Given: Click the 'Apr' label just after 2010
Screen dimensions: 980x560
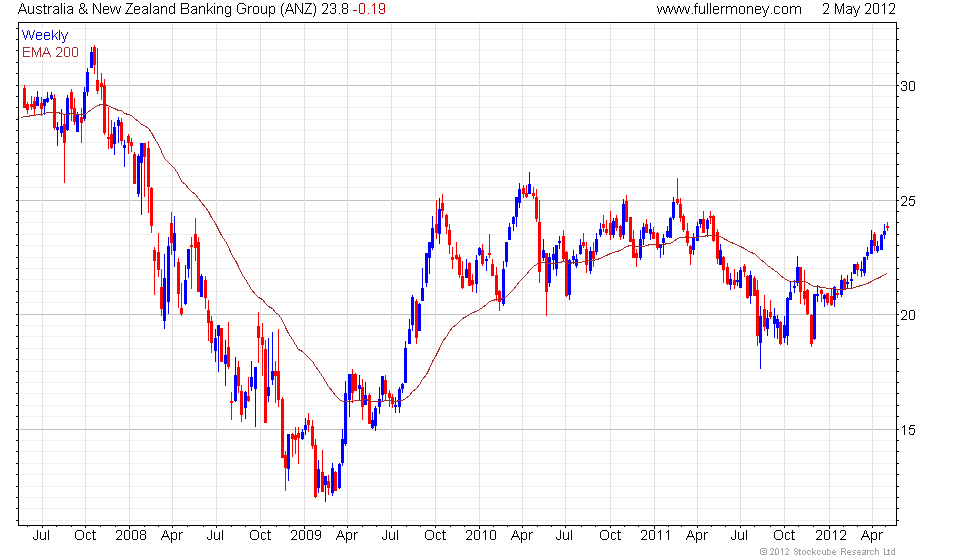Looking at the screenshot, I should point(522,536).
